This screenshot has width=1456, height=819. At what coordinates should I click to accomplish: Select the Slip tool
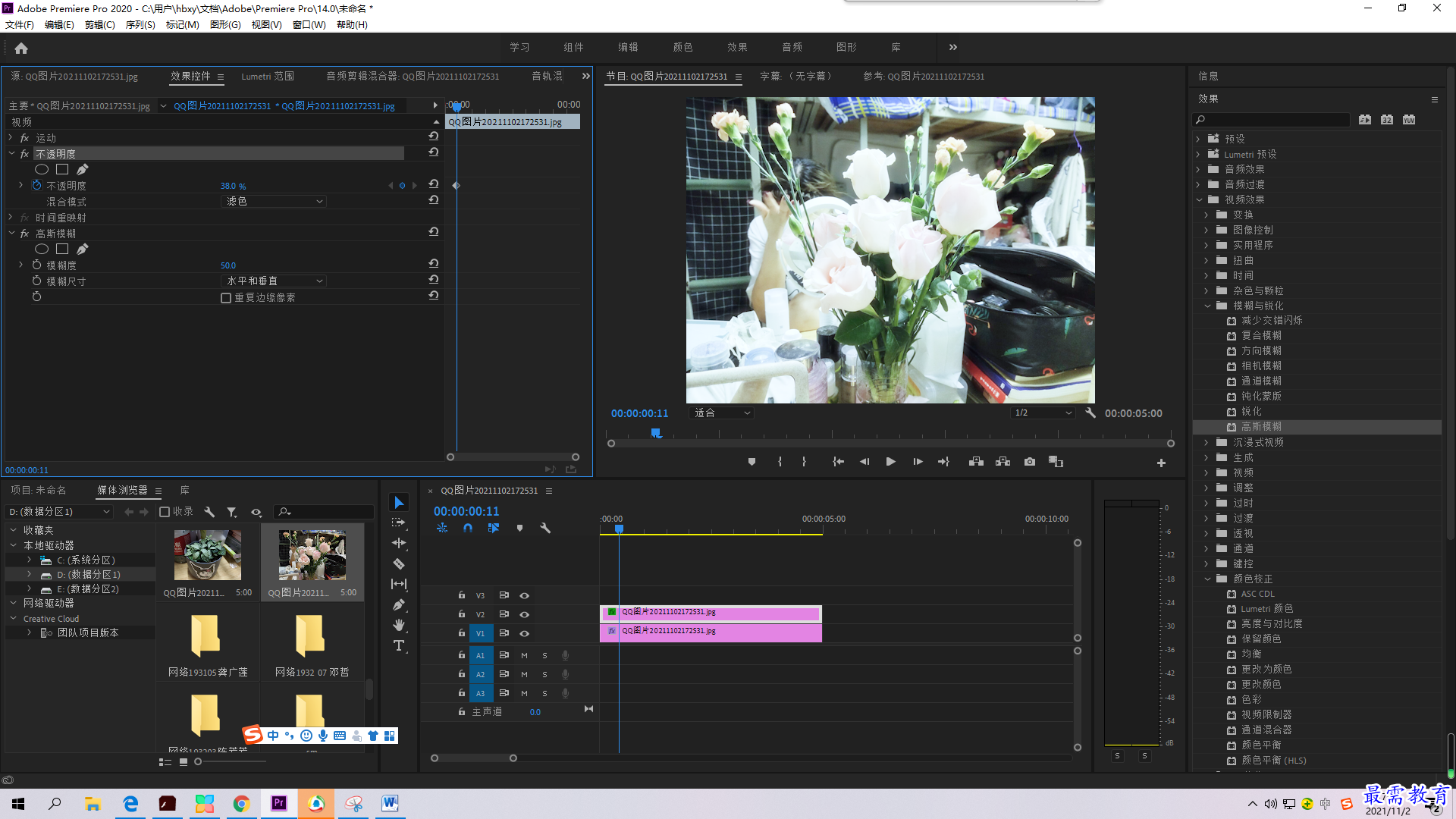point(399,584)
